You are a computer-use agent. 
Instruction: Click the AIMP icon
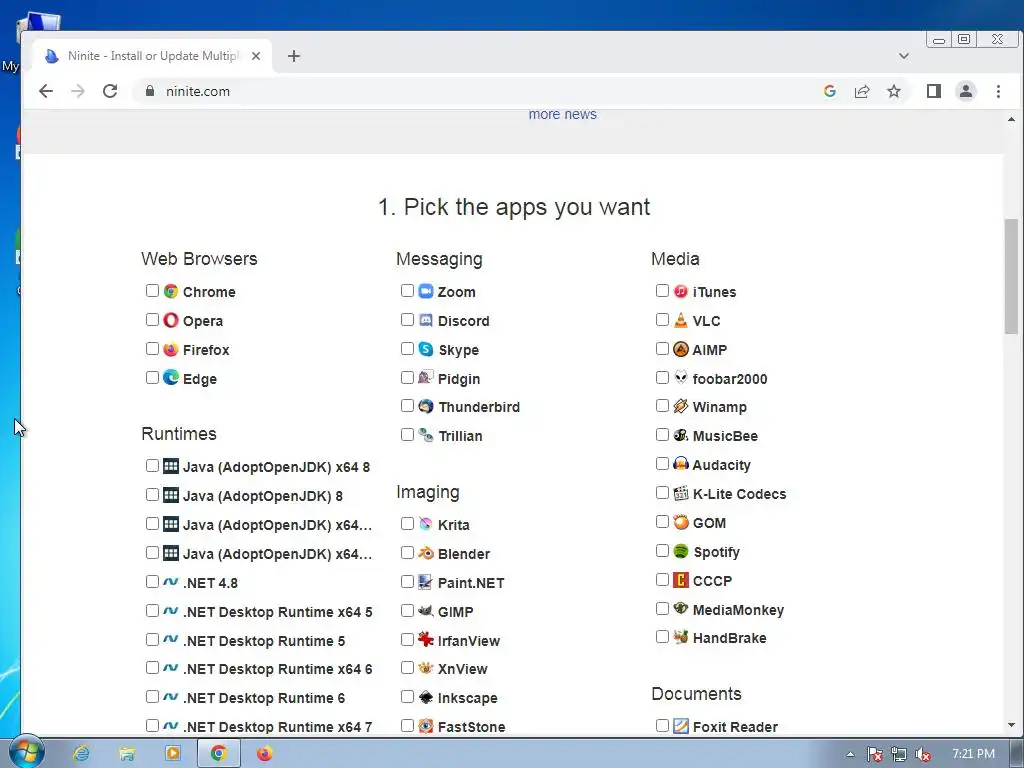click(x=680, y=349)
